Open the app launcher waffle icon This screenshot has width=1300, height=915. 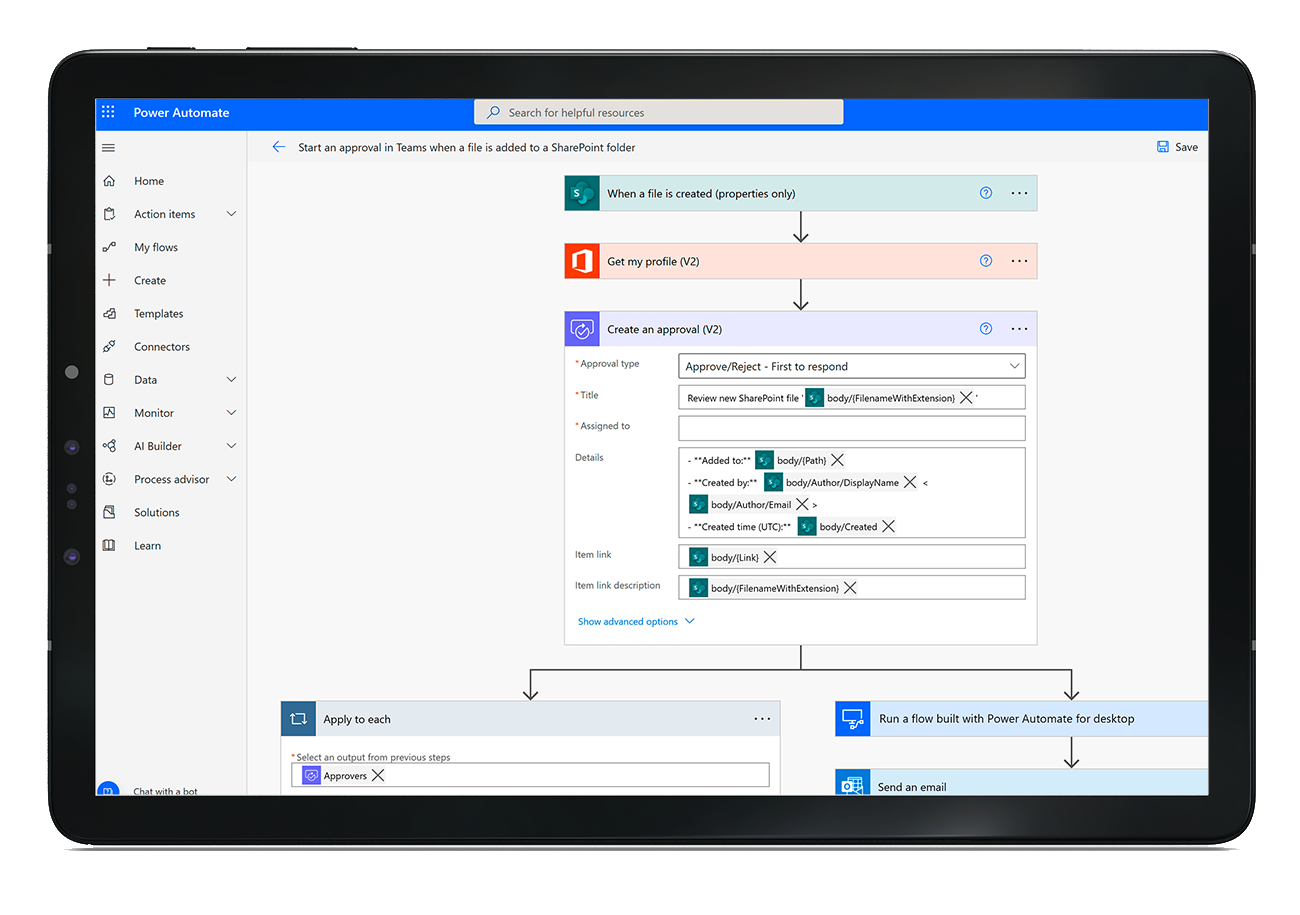(108, 113)
